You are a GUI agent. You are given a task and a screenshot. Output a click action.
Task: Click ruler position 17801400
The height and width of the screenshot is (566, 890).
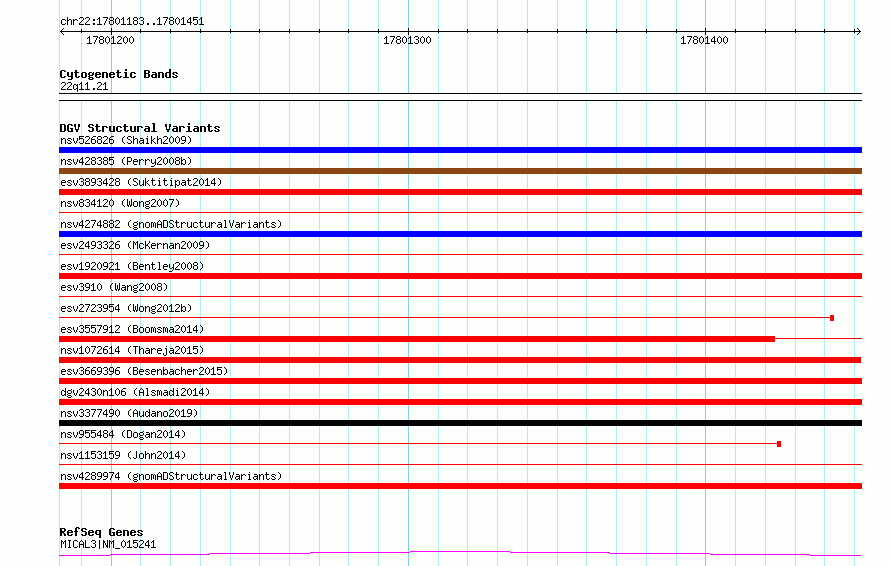[704, 40]
